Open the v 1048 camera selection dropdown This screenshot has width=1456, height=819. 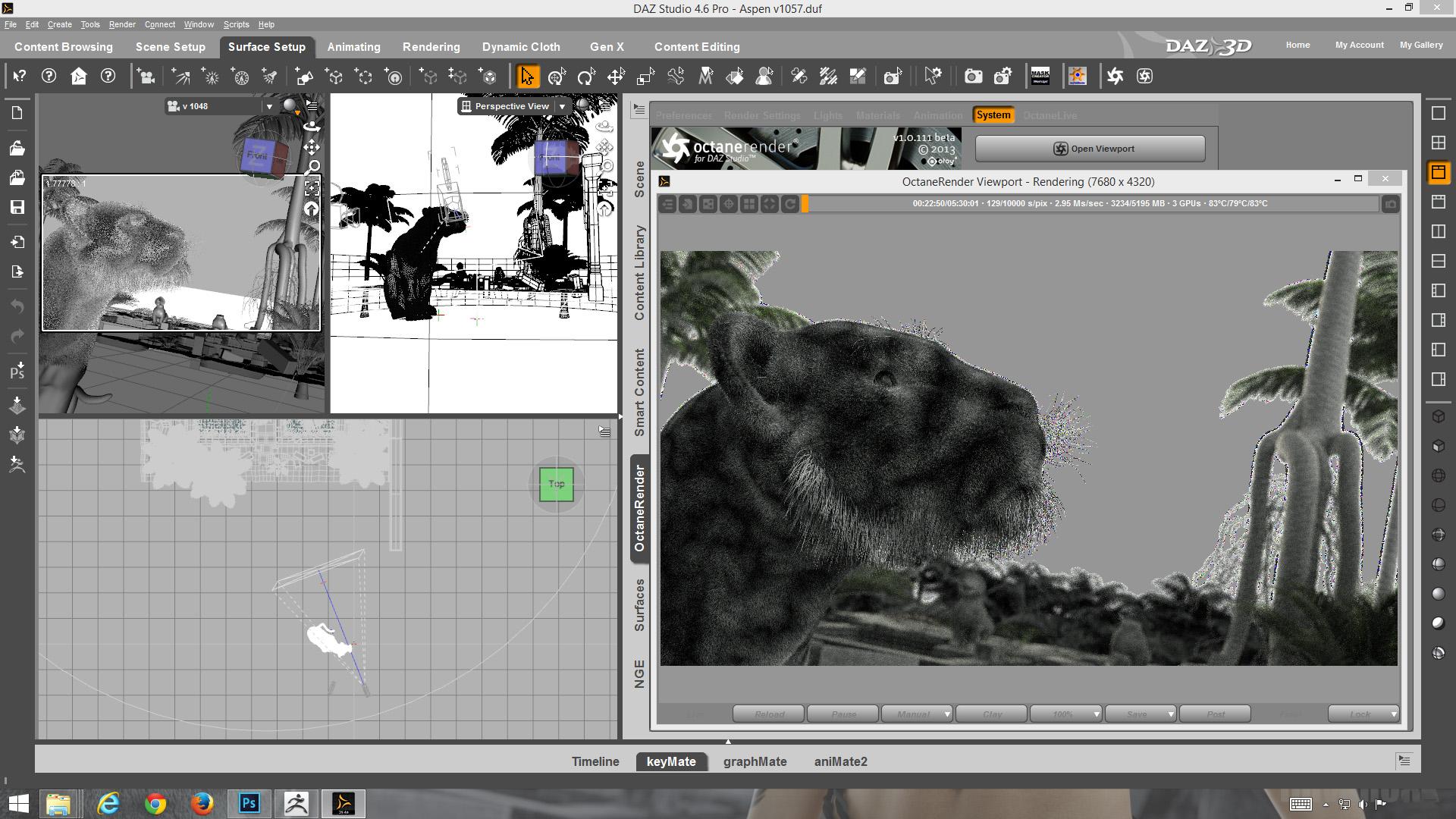point(268,107)
